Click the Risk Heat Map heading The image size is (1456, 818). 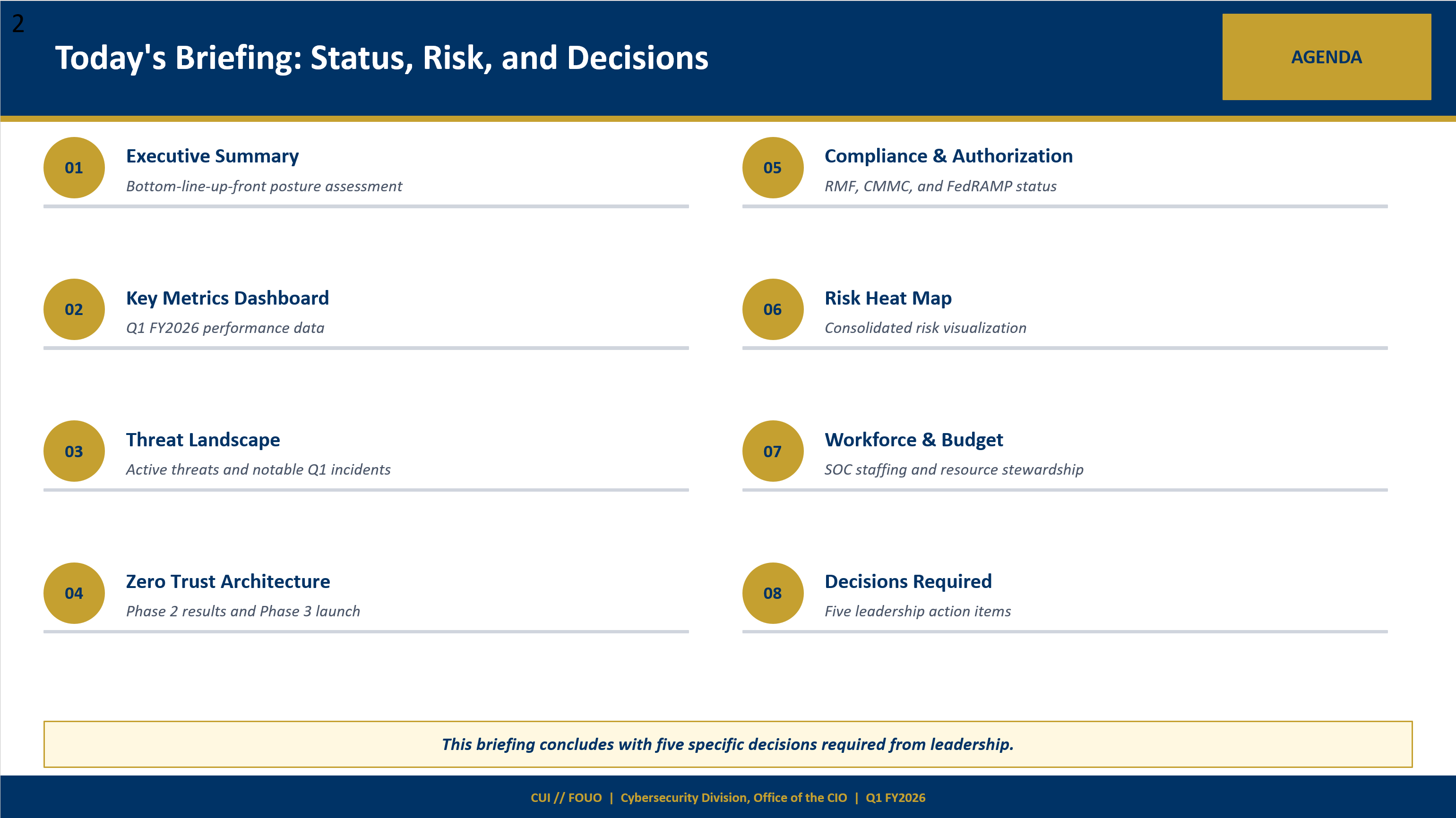[887, 298]
